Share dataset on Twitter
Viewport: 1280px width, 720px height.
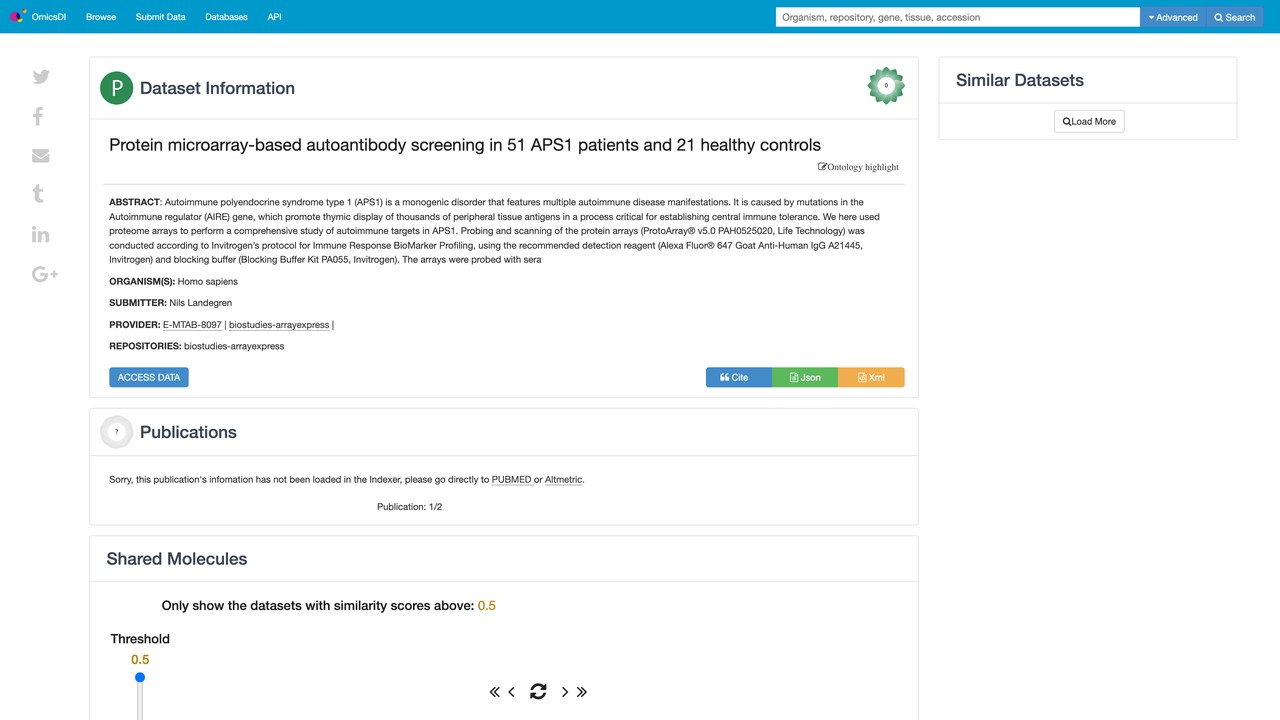[41, 77]
